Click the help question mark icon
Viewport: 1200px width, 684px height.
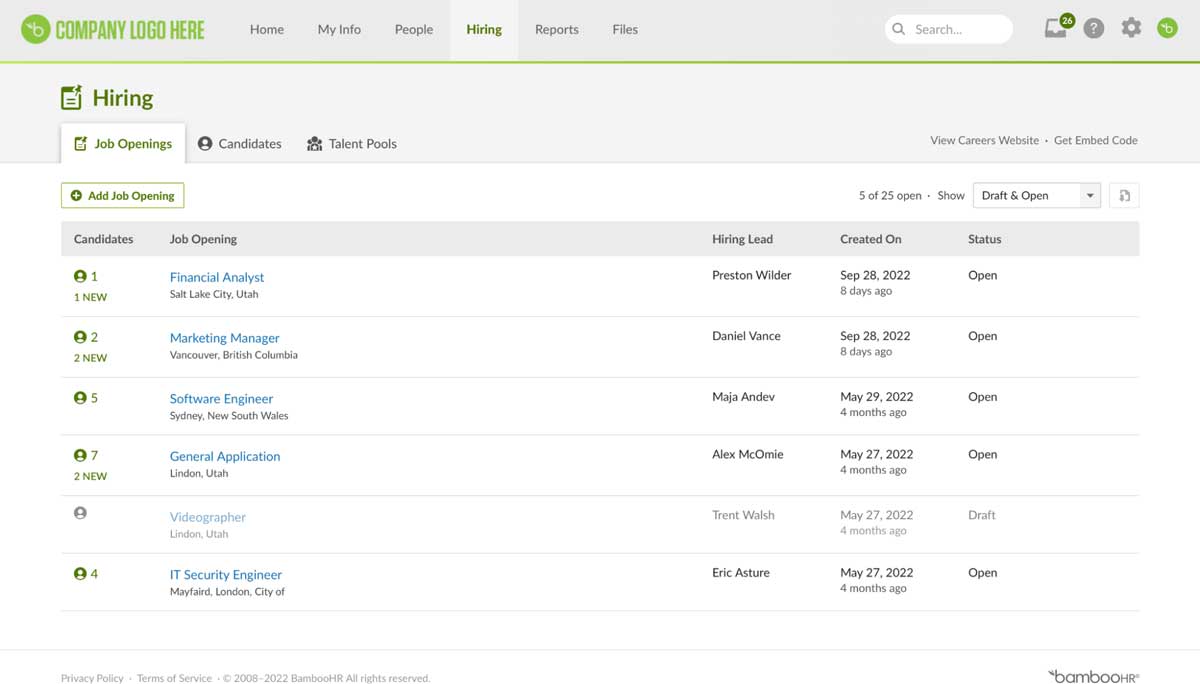1093,28
